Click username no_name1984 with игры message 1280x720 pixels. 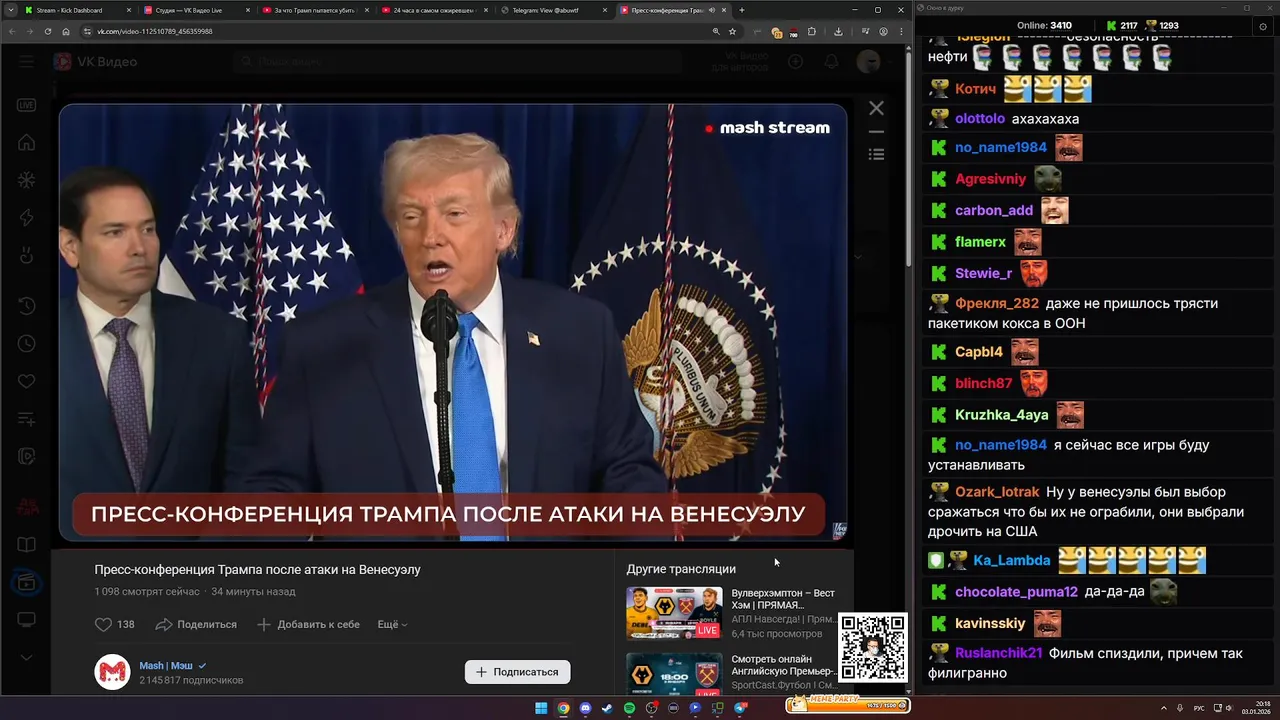pos(1001,445)
